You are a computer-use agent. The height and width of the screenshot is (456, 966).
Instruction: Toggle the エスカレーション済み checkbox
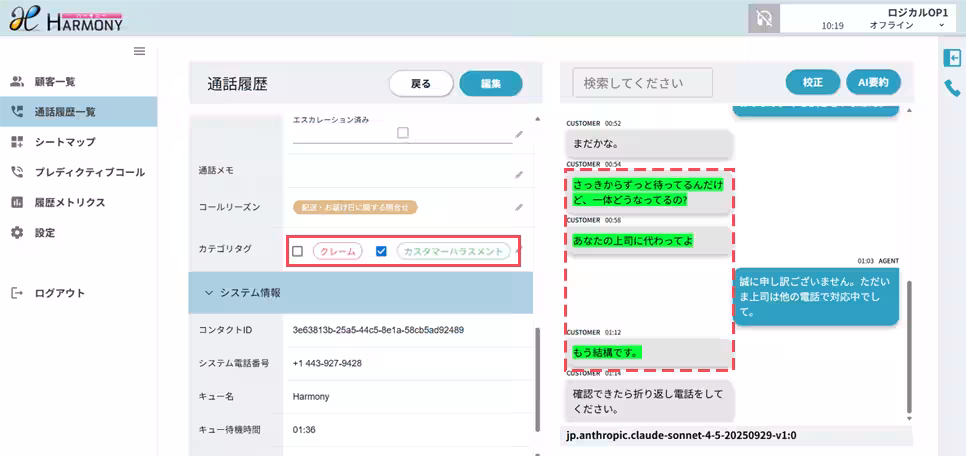403,132
